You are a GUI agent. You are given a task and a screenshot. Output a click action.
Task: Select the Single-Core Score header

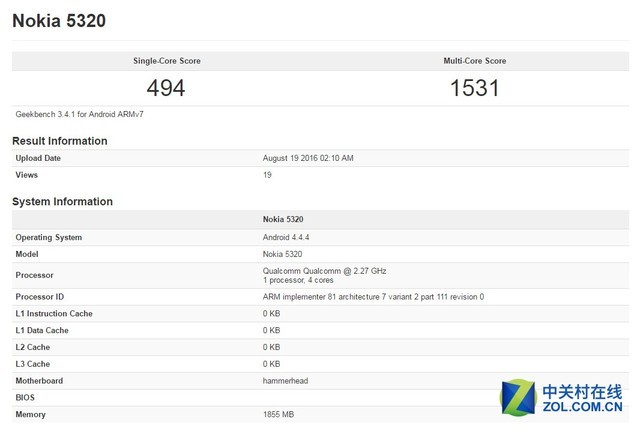pyautogui.click(x=166, y=61)
